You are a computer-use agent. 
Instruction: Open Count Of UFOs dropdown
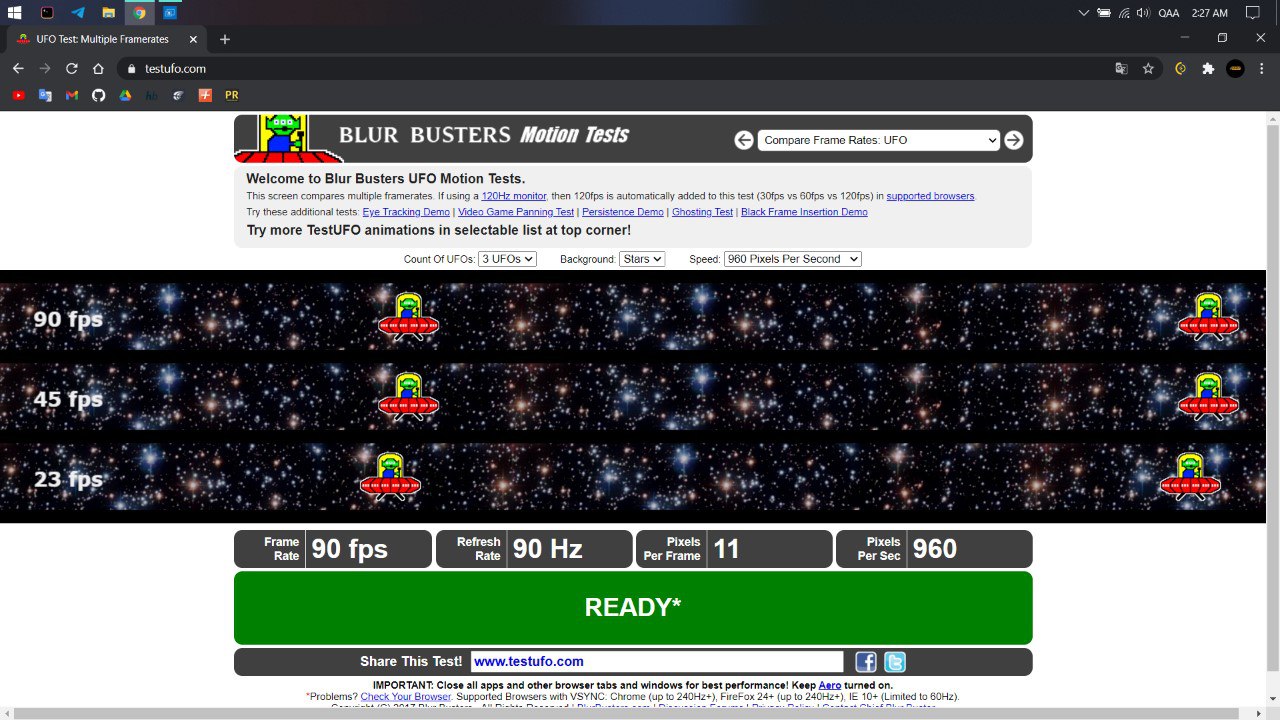point(507,259)
